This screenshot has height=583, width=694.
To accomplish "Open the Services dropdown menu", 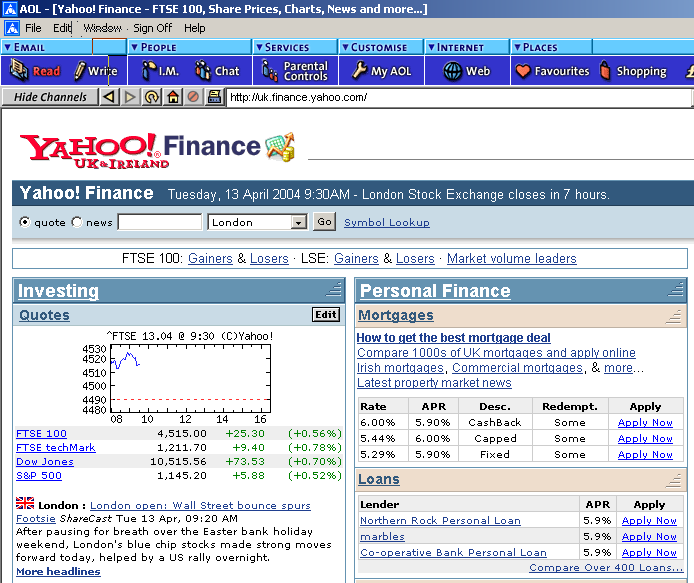I will click(258, 47).
